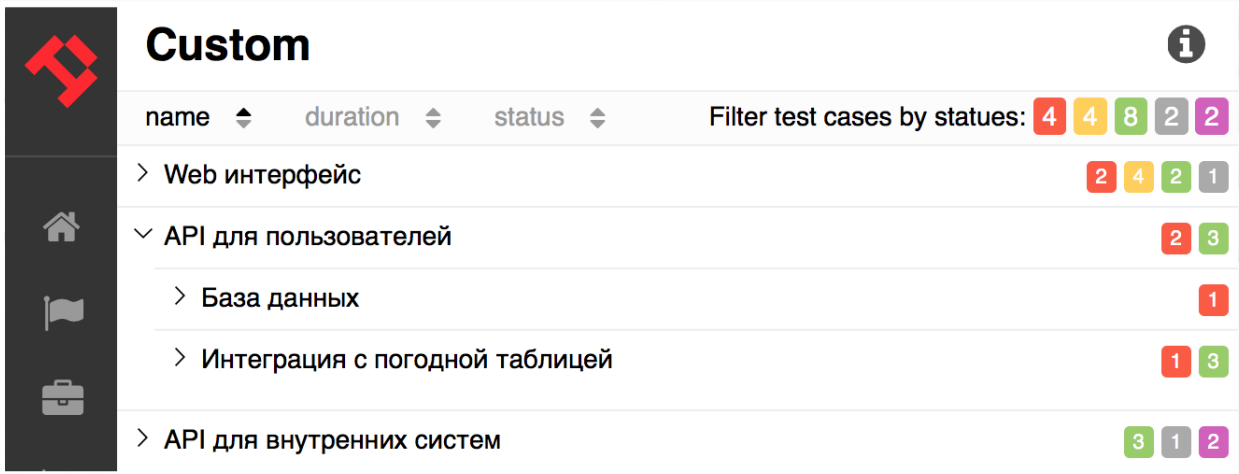The width and height of the screenshot is (1239, 474).
Task: Collapse the API для пользователей group
Action: tap(141, 236)
